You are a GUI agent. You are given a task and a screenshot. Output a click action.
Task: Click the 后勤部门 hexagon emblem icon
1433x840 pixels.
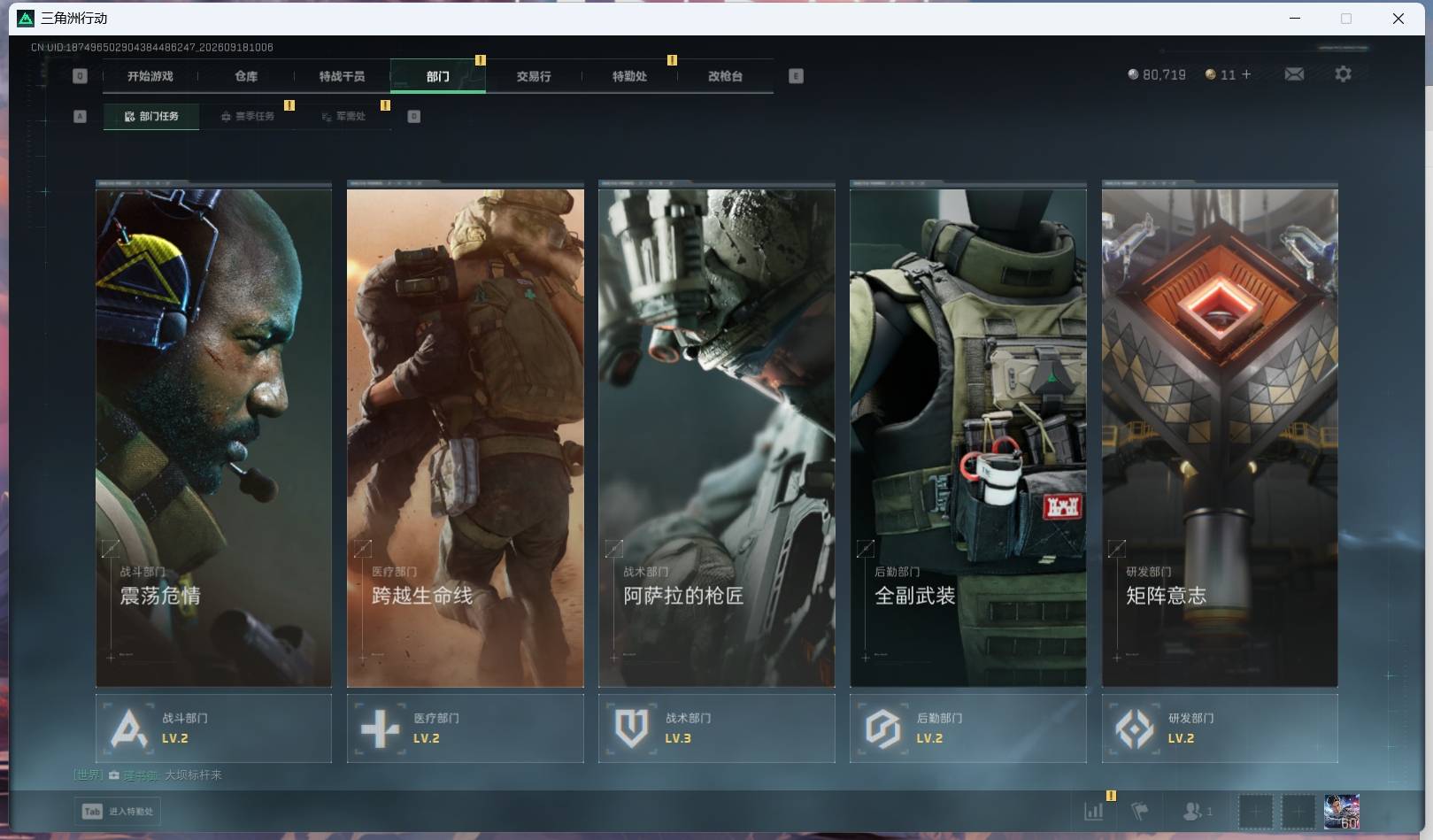coord(882,729)
